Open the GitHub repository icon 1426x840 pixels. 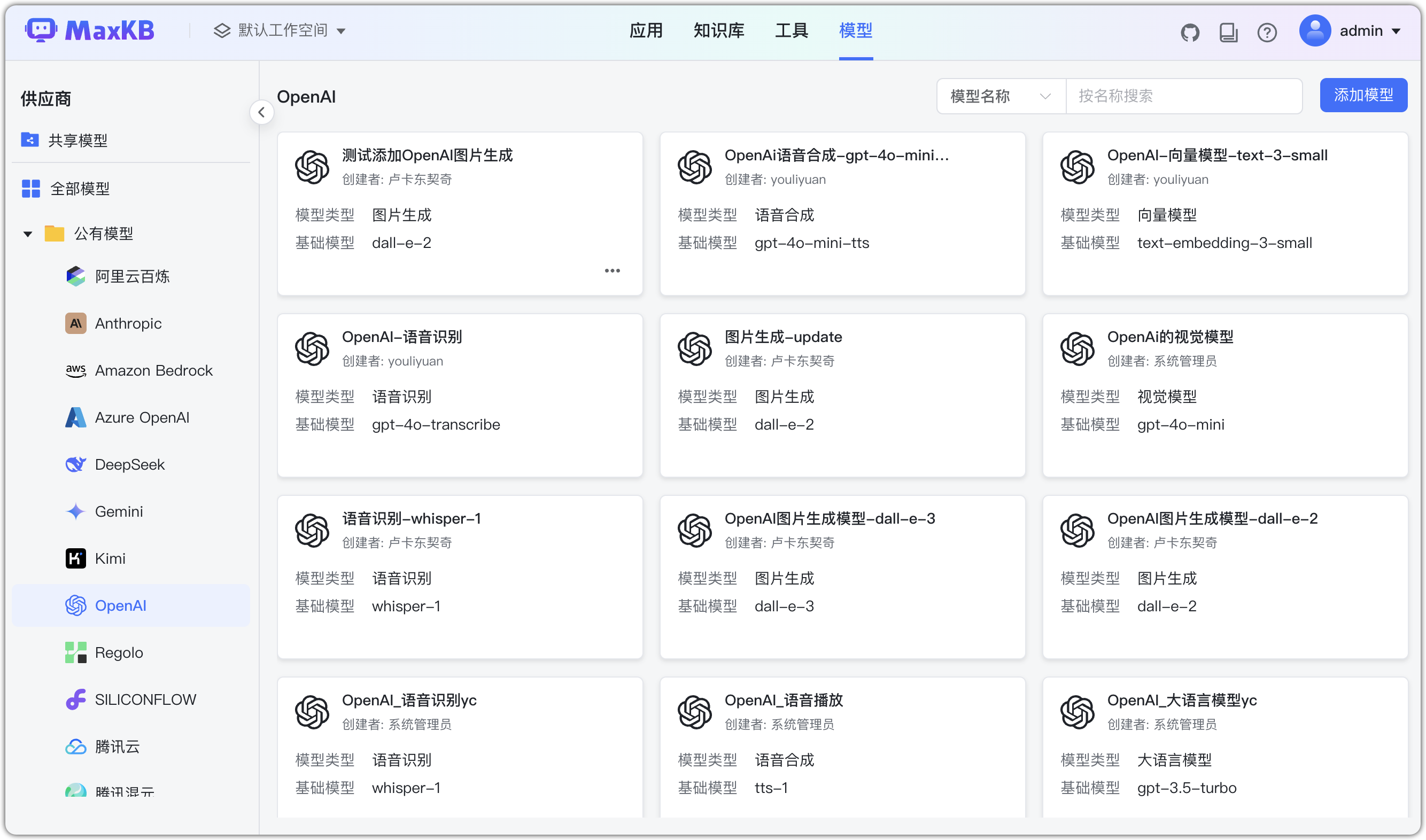(x=1189, y=32)
